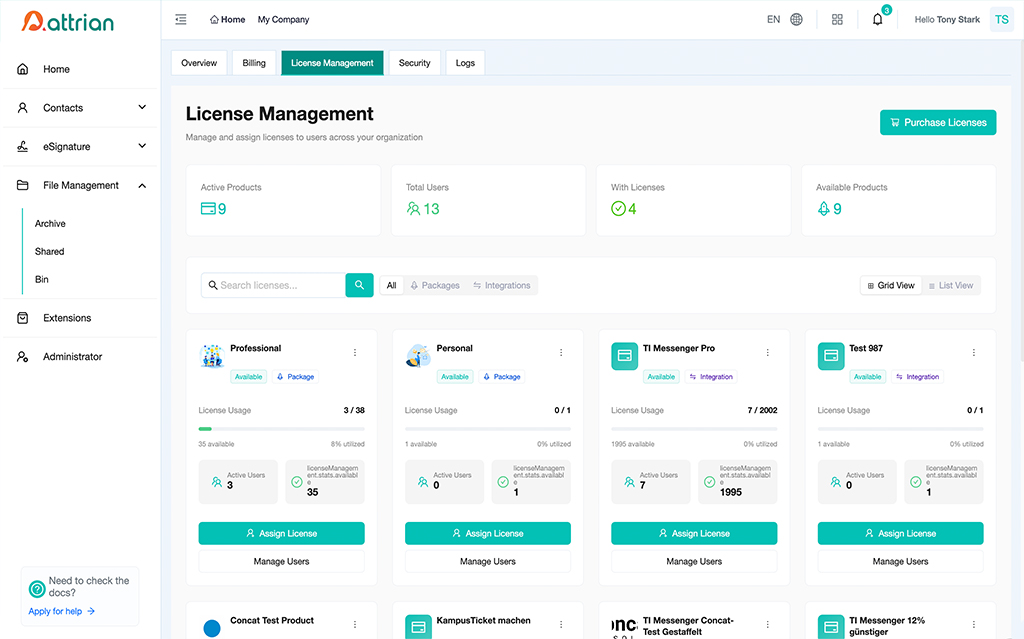This screenshot has height=639, width=1024.
Task: Click the TS user avatar
Action: click(1001, 19)
